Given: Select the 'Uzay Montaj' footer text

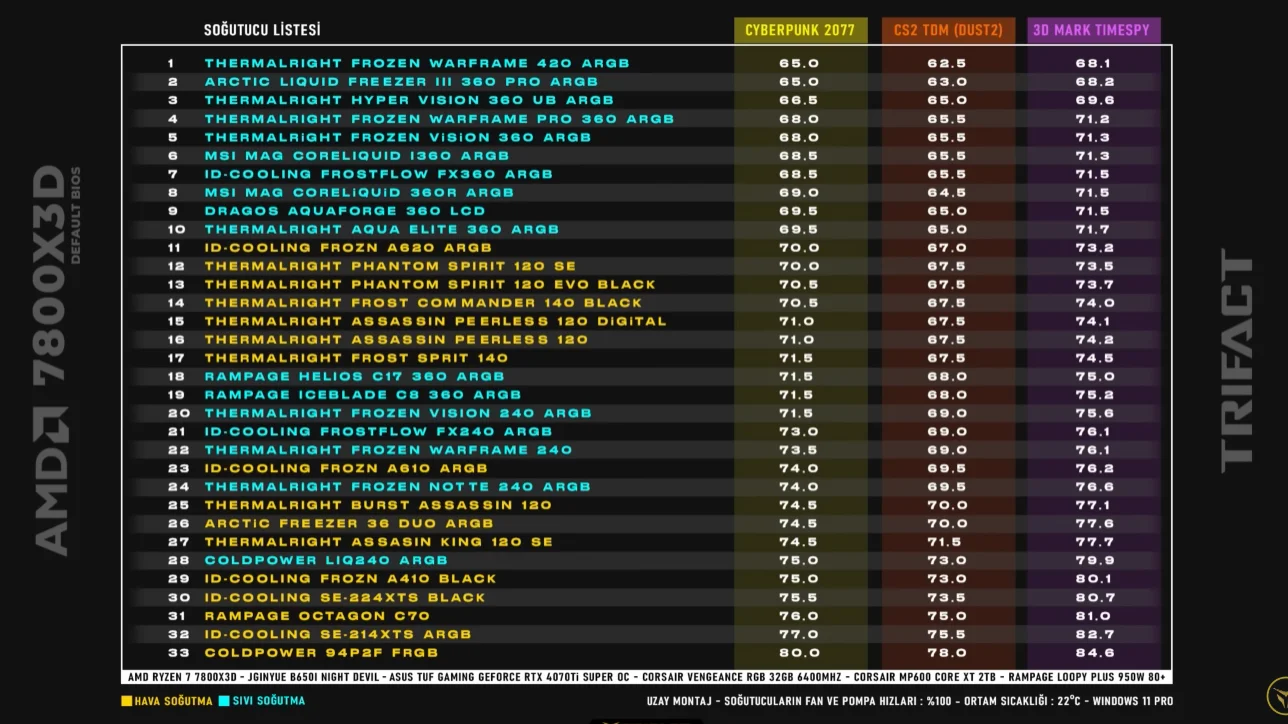Looking at the screenshot, I should 680,701.
